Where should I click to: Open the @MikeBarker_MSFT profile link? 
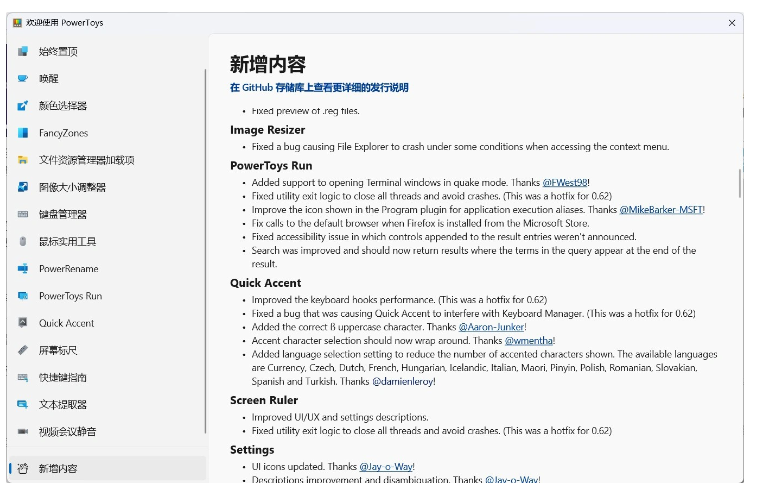(x=661, y=210)
